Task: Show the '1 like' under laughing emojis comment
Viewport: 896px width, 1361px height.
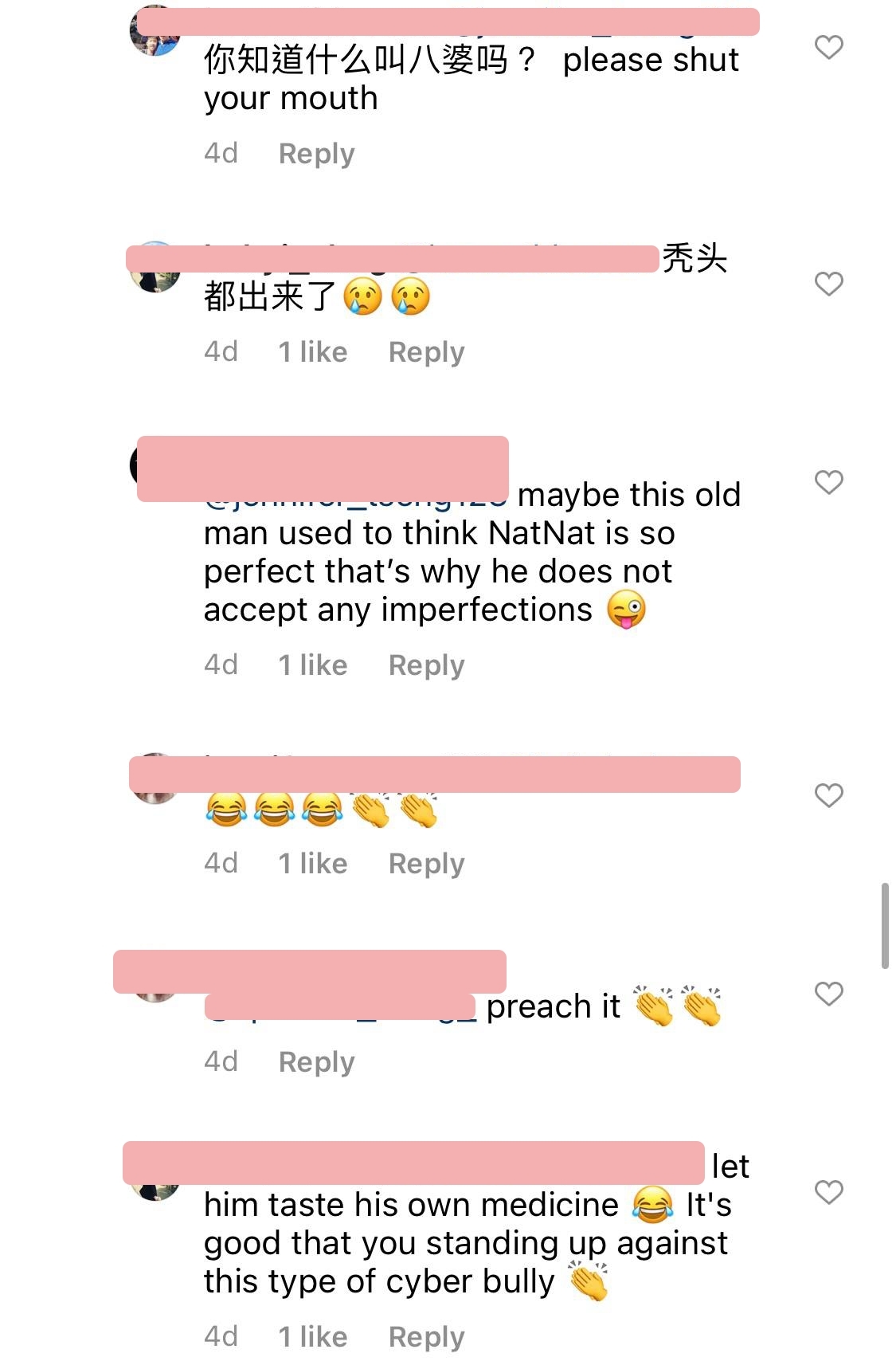Action: 313,863
